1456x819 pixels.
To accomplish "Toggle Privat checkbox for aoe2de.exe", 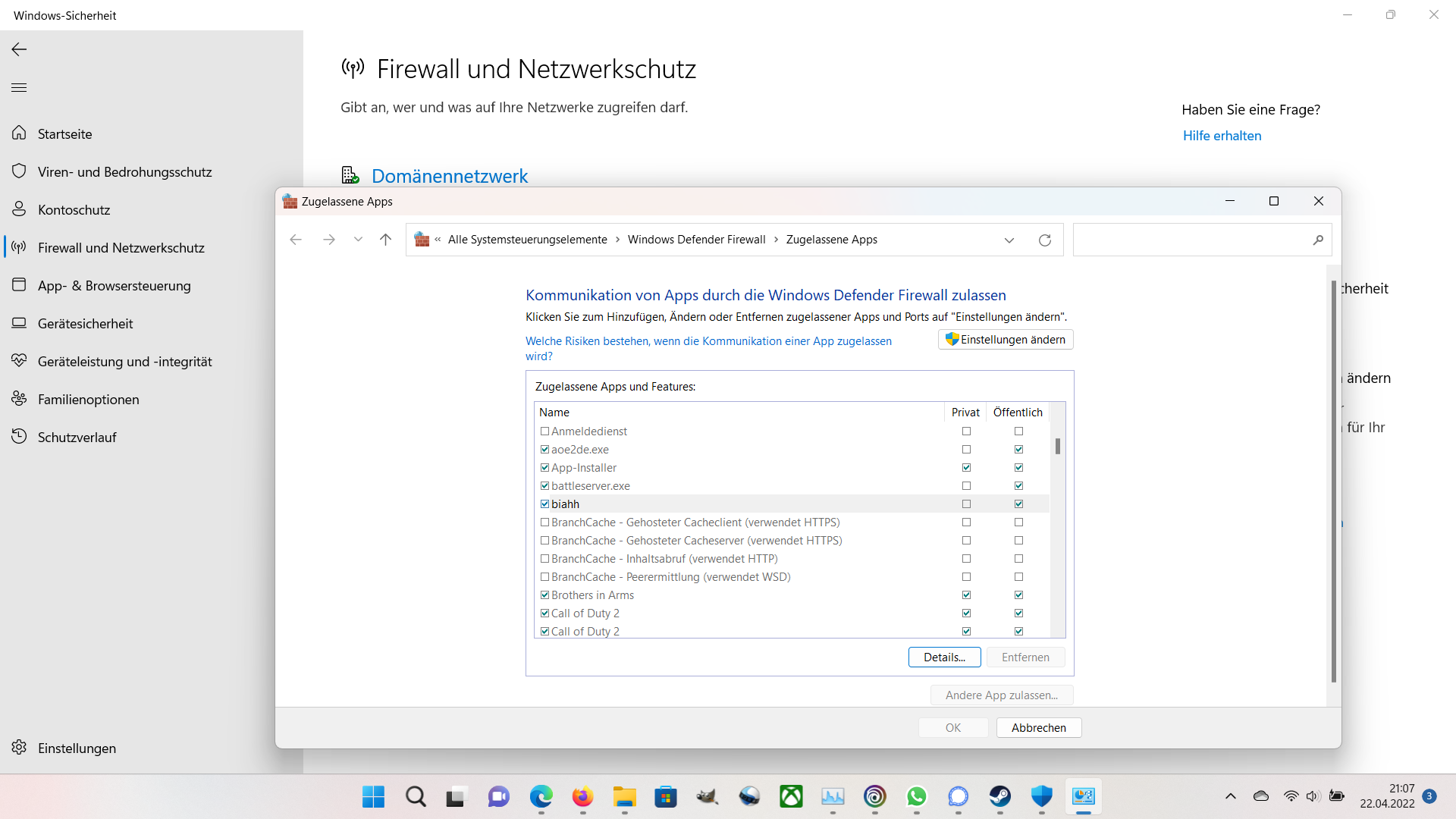I will 966,449.
